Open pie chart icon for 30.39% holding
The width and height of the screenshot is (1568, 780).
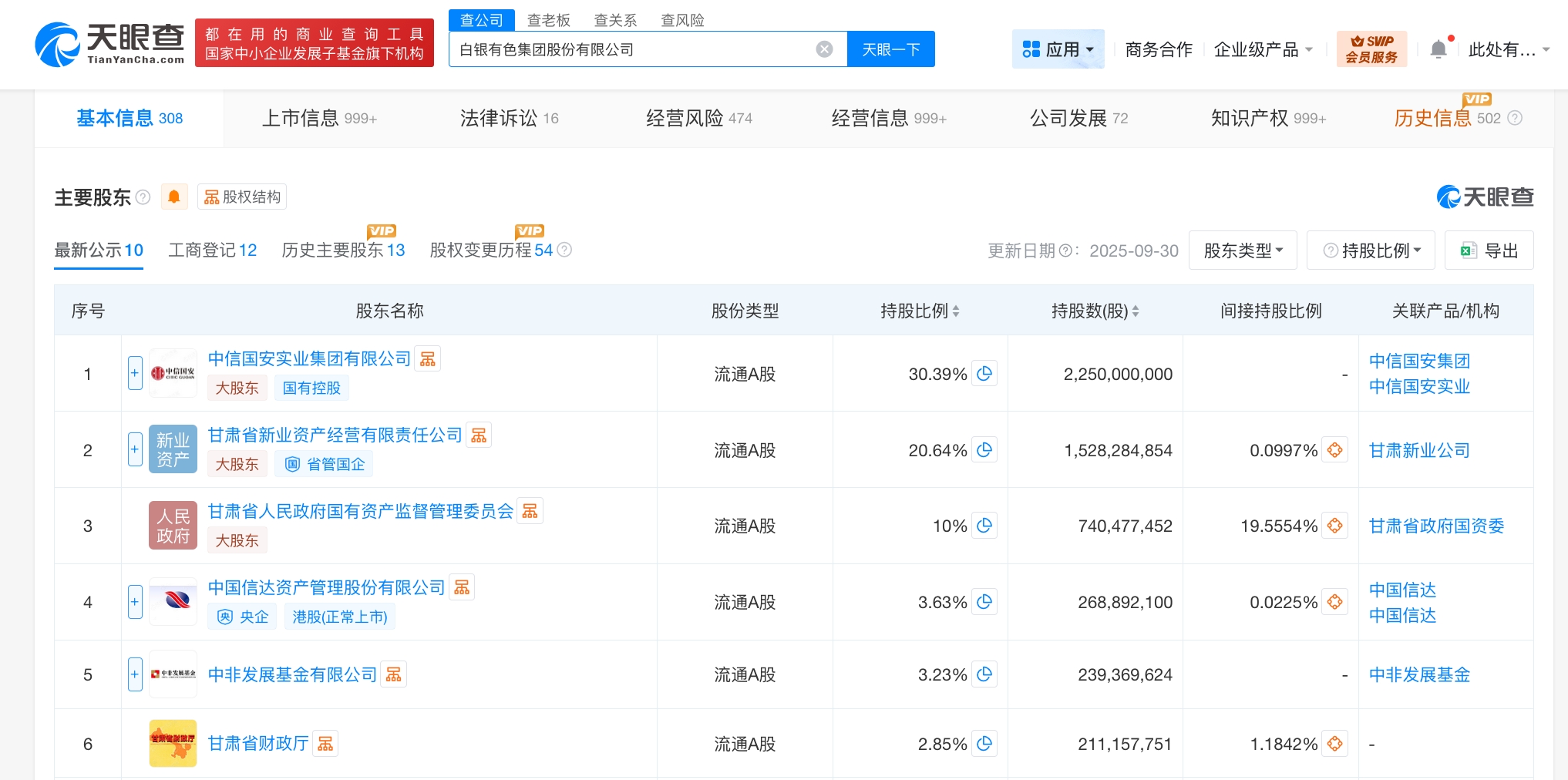coord(984,374)
